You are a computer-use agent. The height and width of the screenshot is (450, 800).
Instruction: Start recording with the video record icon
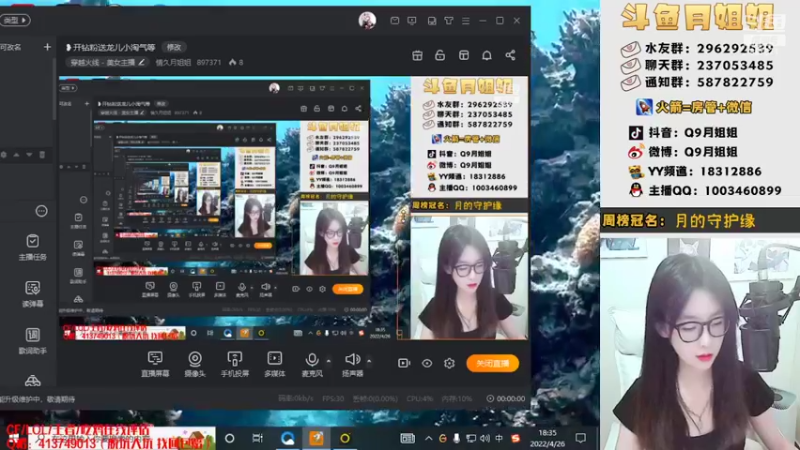click(x=404, y=363)
